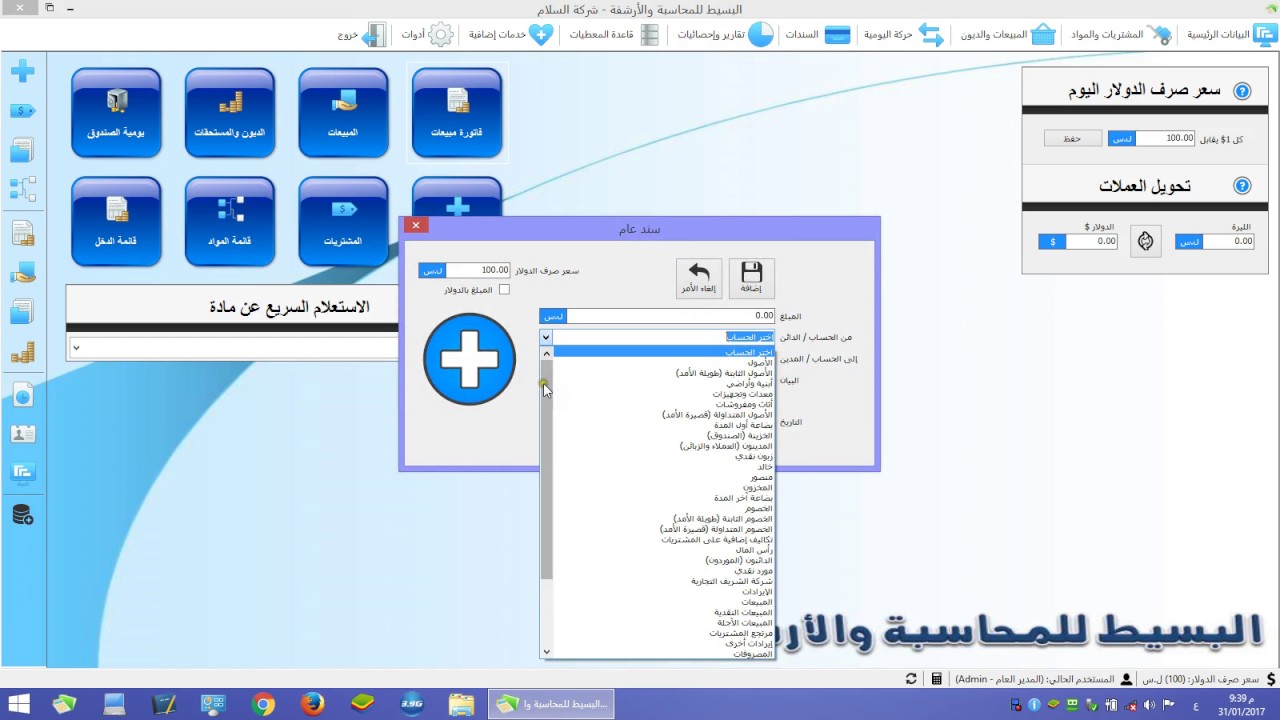Collapse the من الحساب / الدائن combo arrow
This screenshot has height=720, width=1280.
[546, 338]
